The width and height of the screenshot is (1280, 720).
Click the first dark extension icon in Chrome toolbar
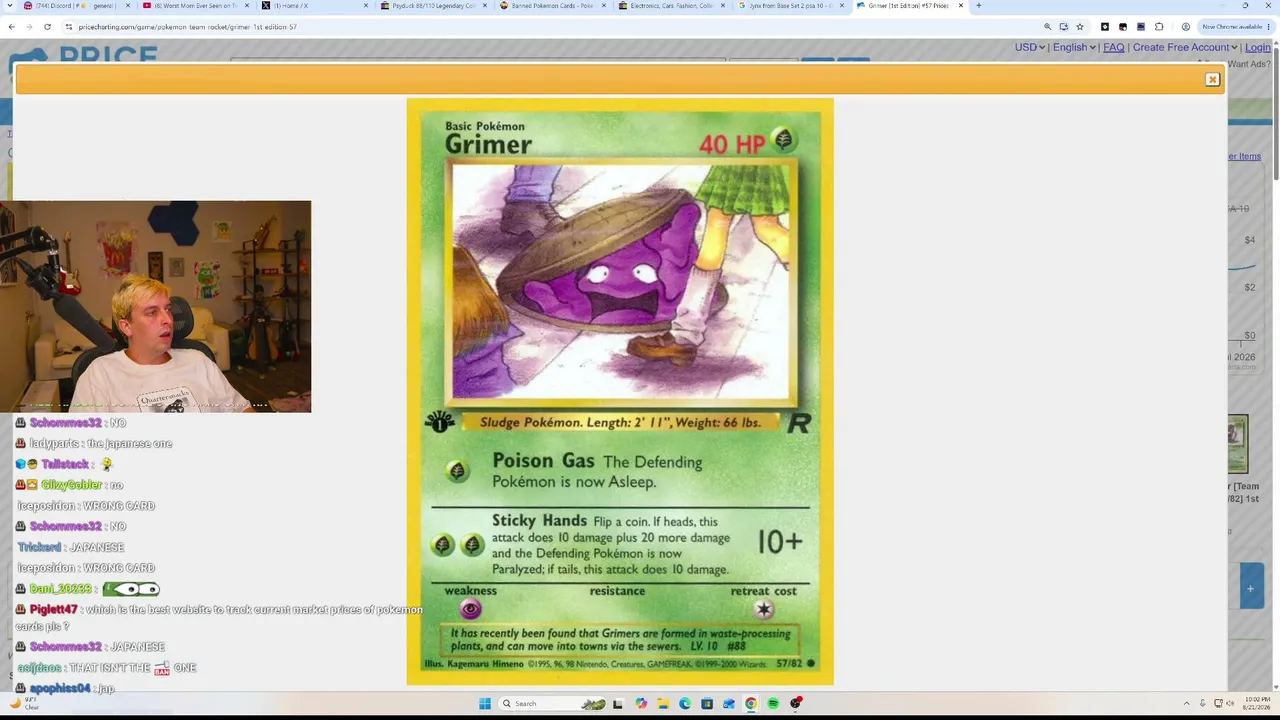[1105, 27]
